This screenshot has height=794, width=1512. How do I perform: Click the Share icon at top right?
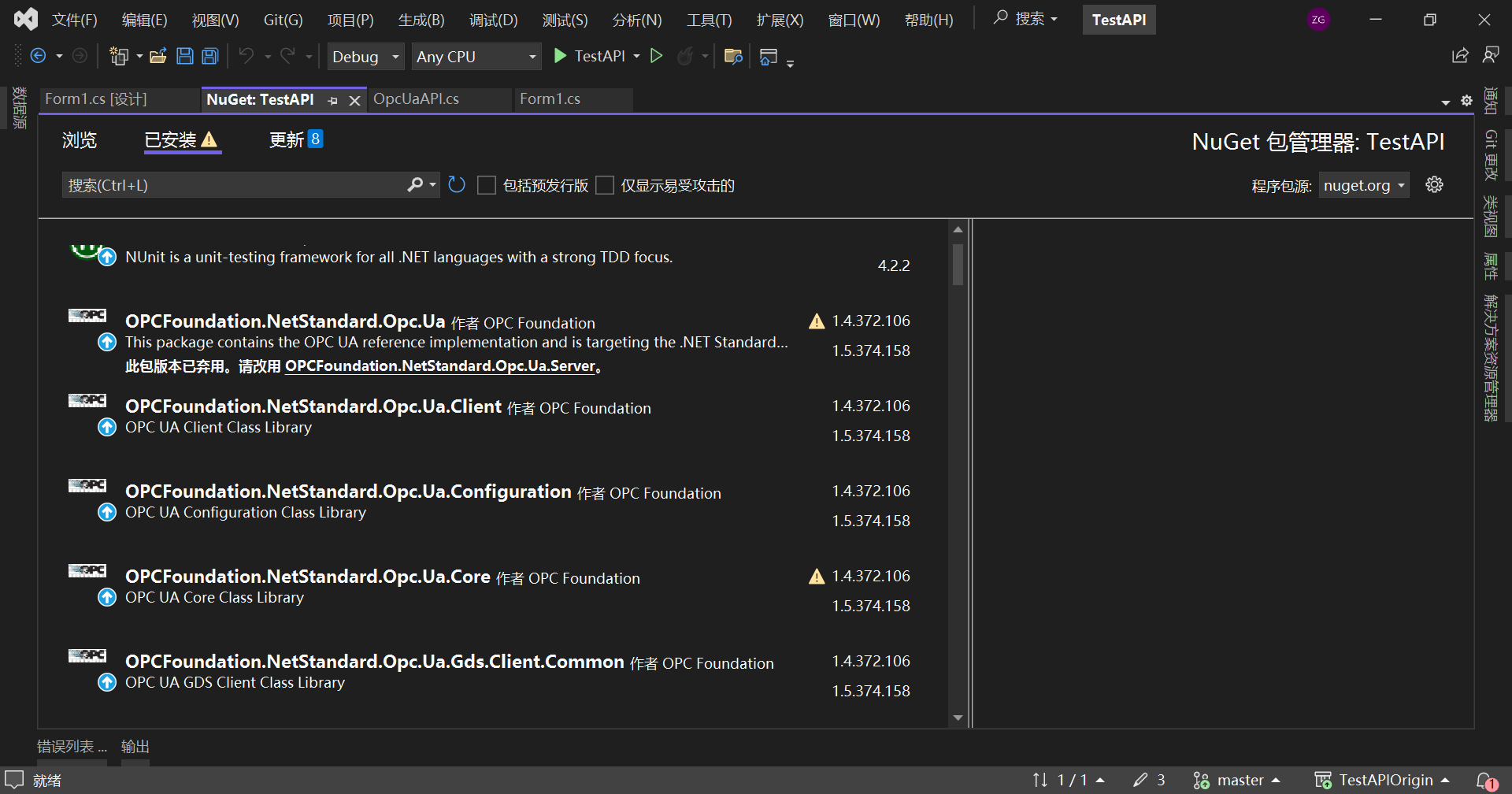pos(1460,55)
